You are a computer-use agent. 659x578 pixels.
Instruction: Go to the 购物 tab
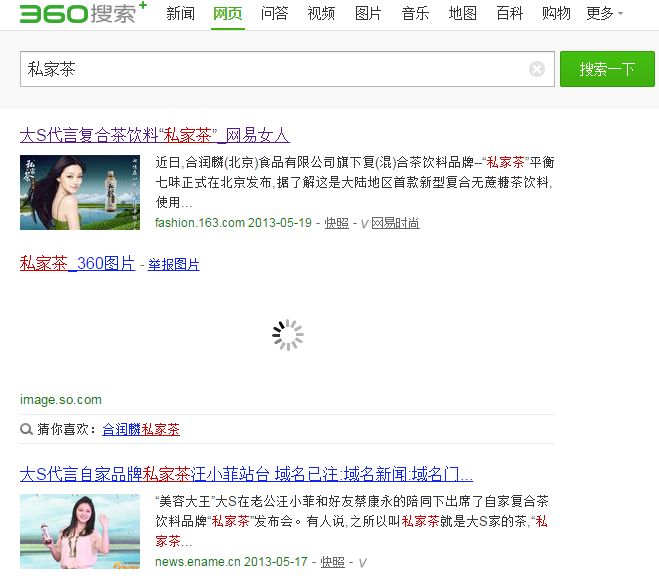click(x=556, y=13)
